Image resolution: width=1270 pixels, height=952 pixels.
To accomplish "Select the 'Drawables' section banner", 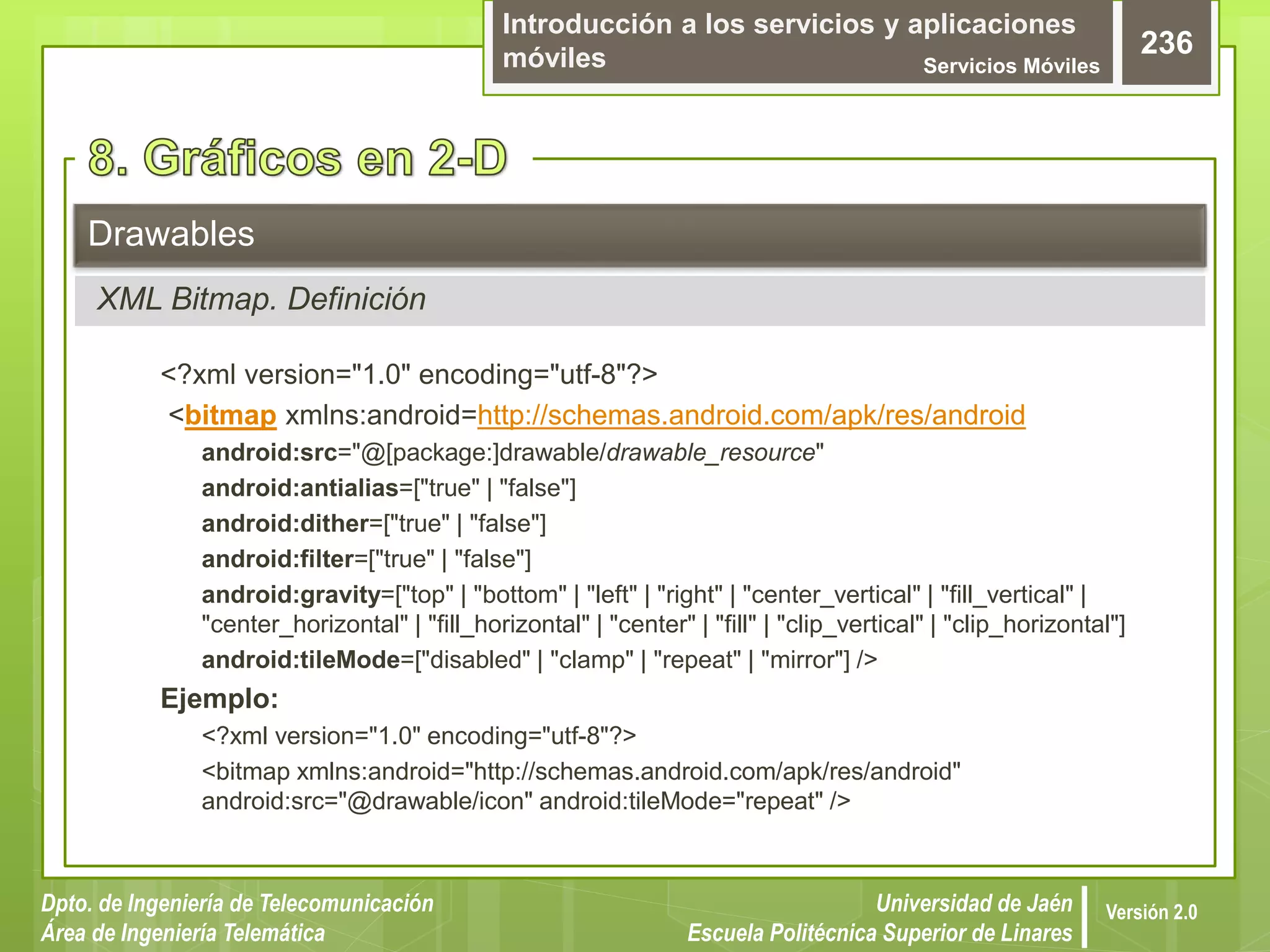I will click(640, 235).
